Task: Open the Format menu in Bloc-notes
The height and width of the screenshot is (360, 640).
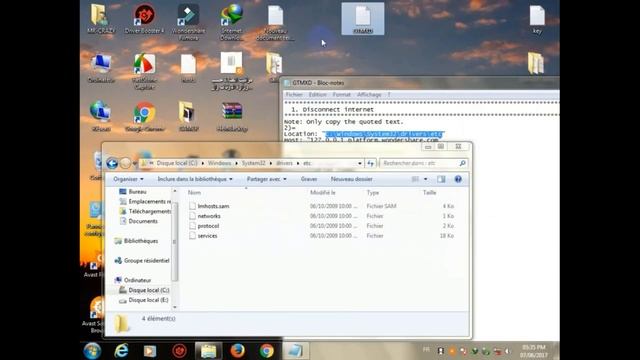Action: pyautogui.click(x=342, y=95)
